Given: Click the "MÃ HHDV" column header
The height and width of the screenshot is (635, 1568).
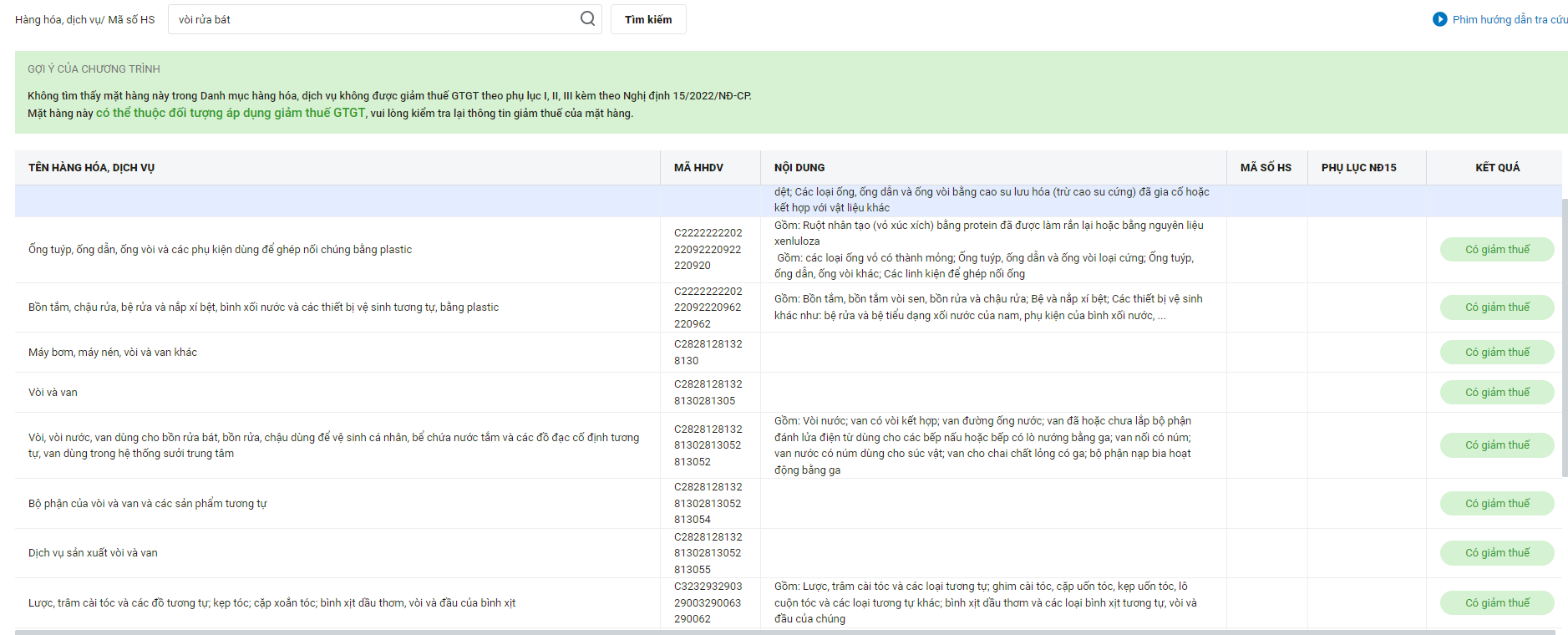Looking at the screenshot, I should click(698, 168).
